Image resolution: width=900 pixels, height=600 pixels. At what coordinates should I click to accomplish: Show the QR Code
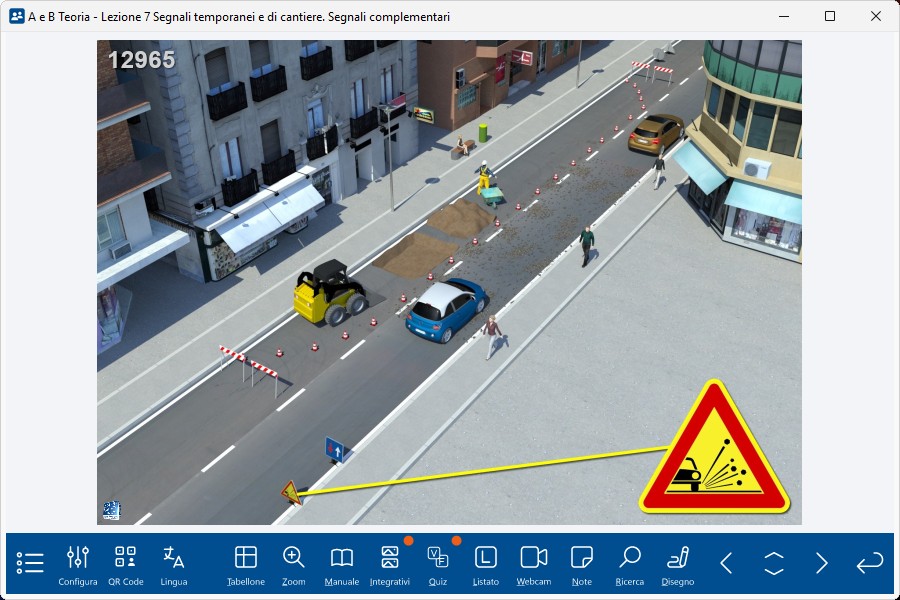point(126,564)
